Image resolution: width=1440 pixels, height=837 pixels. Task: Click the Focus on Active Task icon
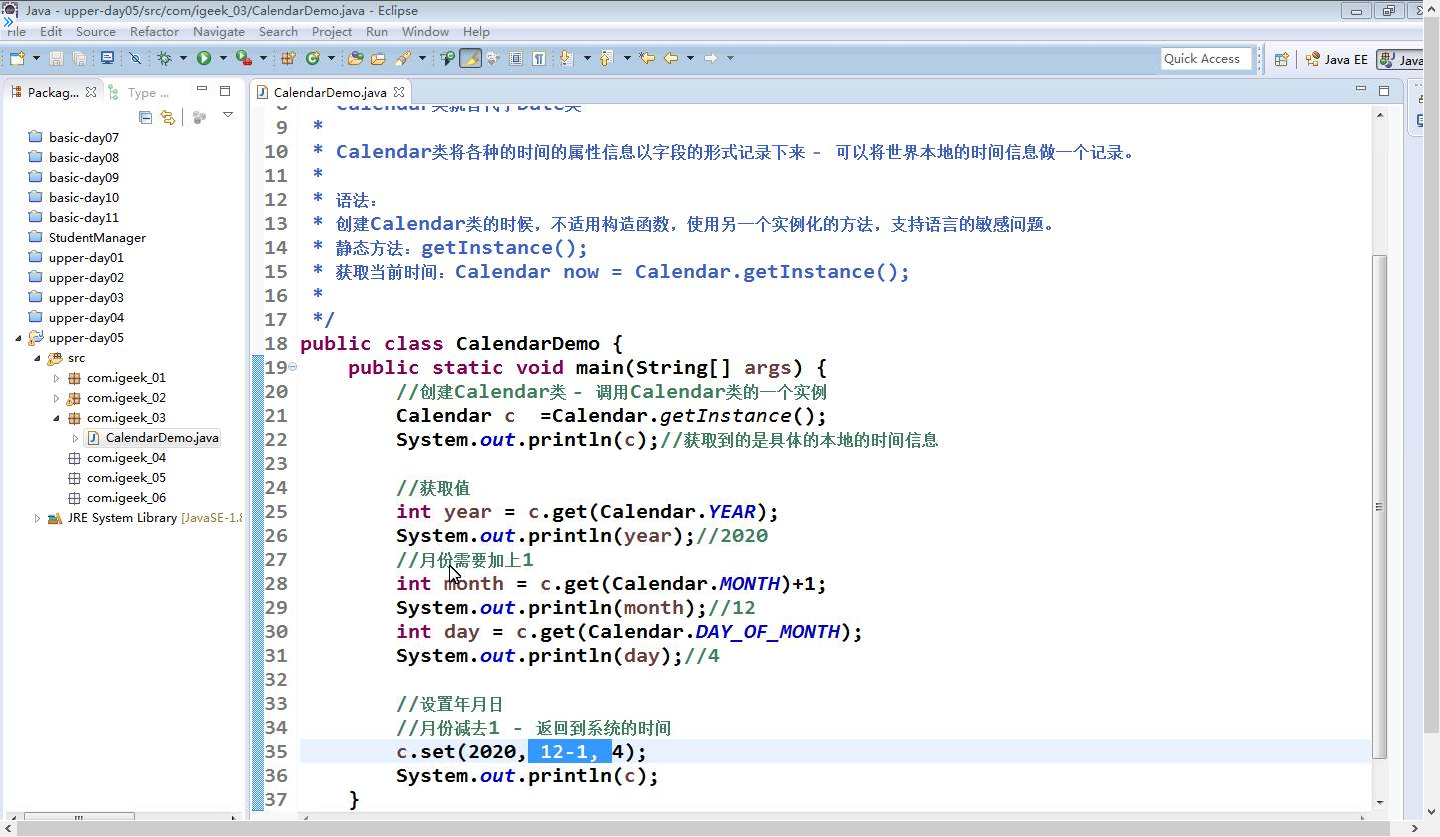[200, 117]
